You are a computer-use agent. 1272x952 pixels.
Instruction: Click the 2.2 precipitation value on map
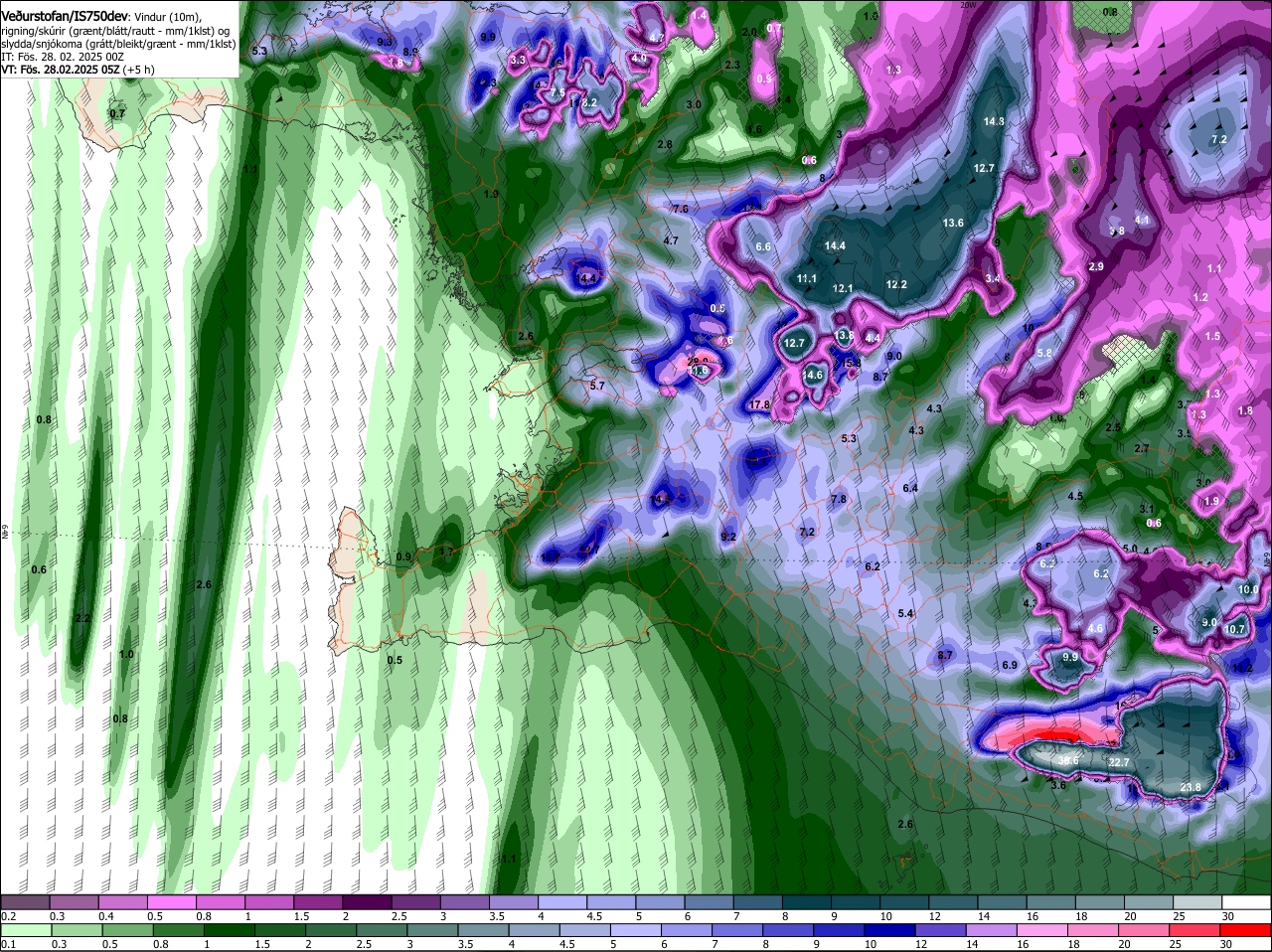pyautogui.click(x=82, y=618)
